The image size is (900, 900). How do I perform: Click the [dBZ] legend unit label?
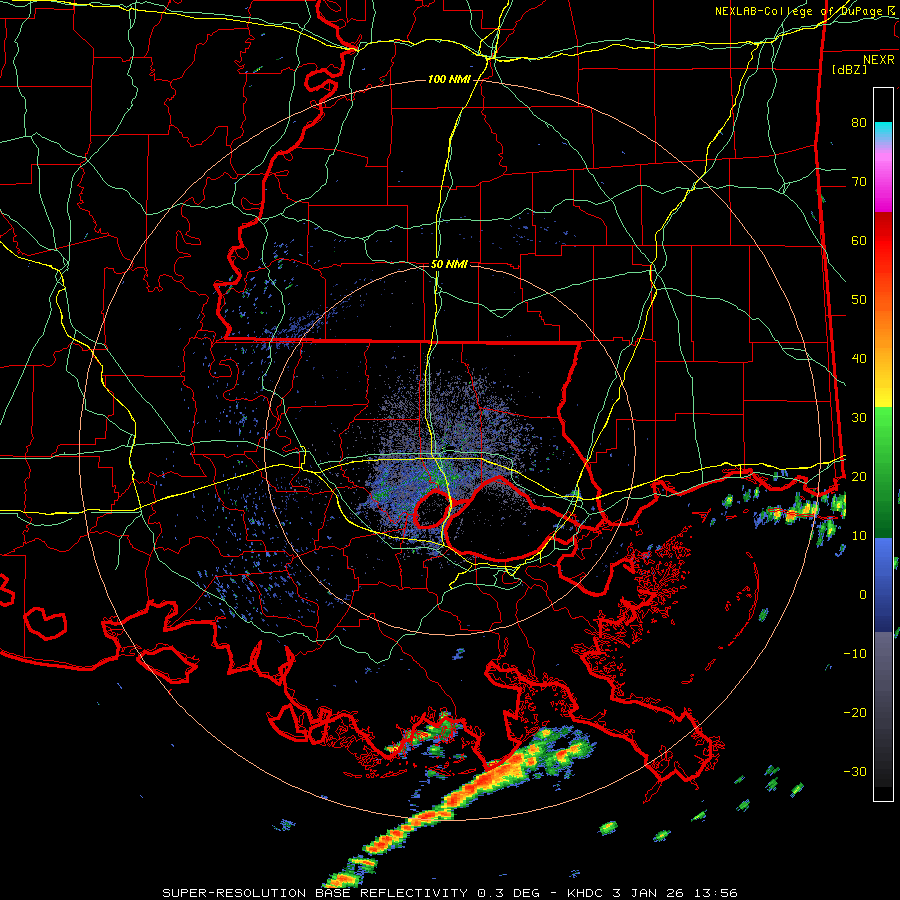click(x=849, y=69)
